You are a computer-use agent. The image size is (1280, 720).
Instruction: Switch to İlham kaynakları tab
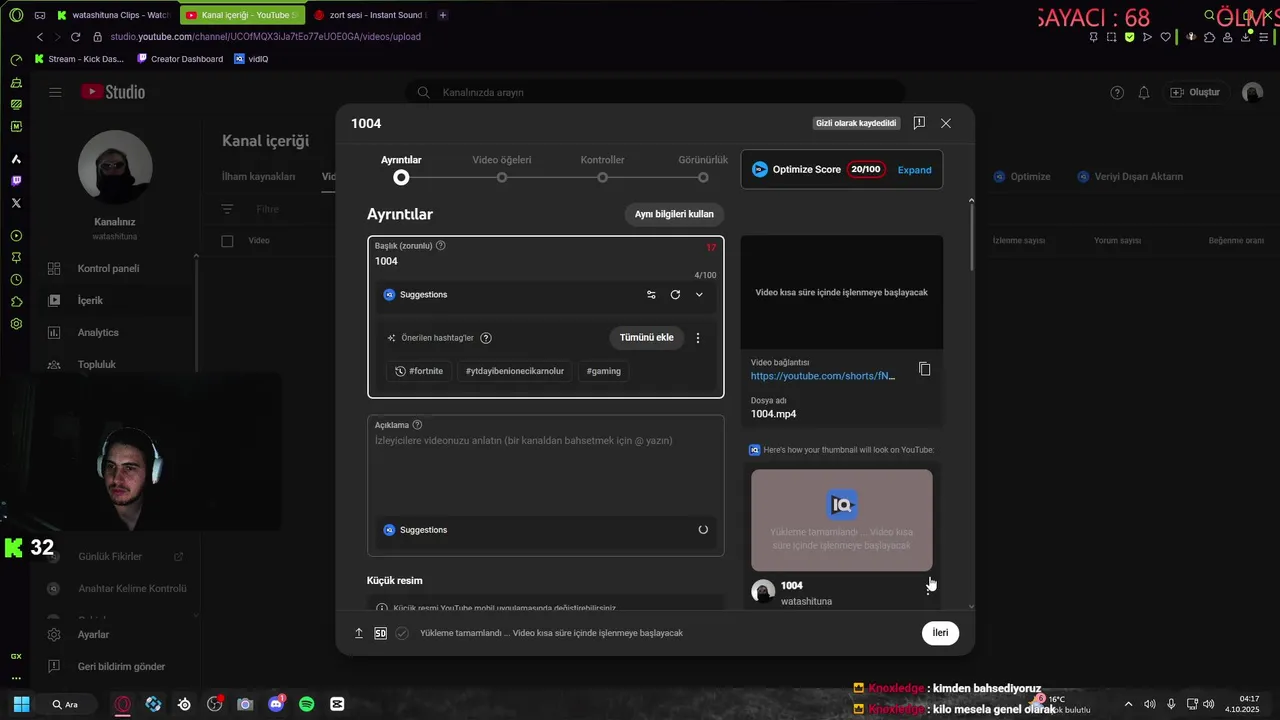pos(258,176)
